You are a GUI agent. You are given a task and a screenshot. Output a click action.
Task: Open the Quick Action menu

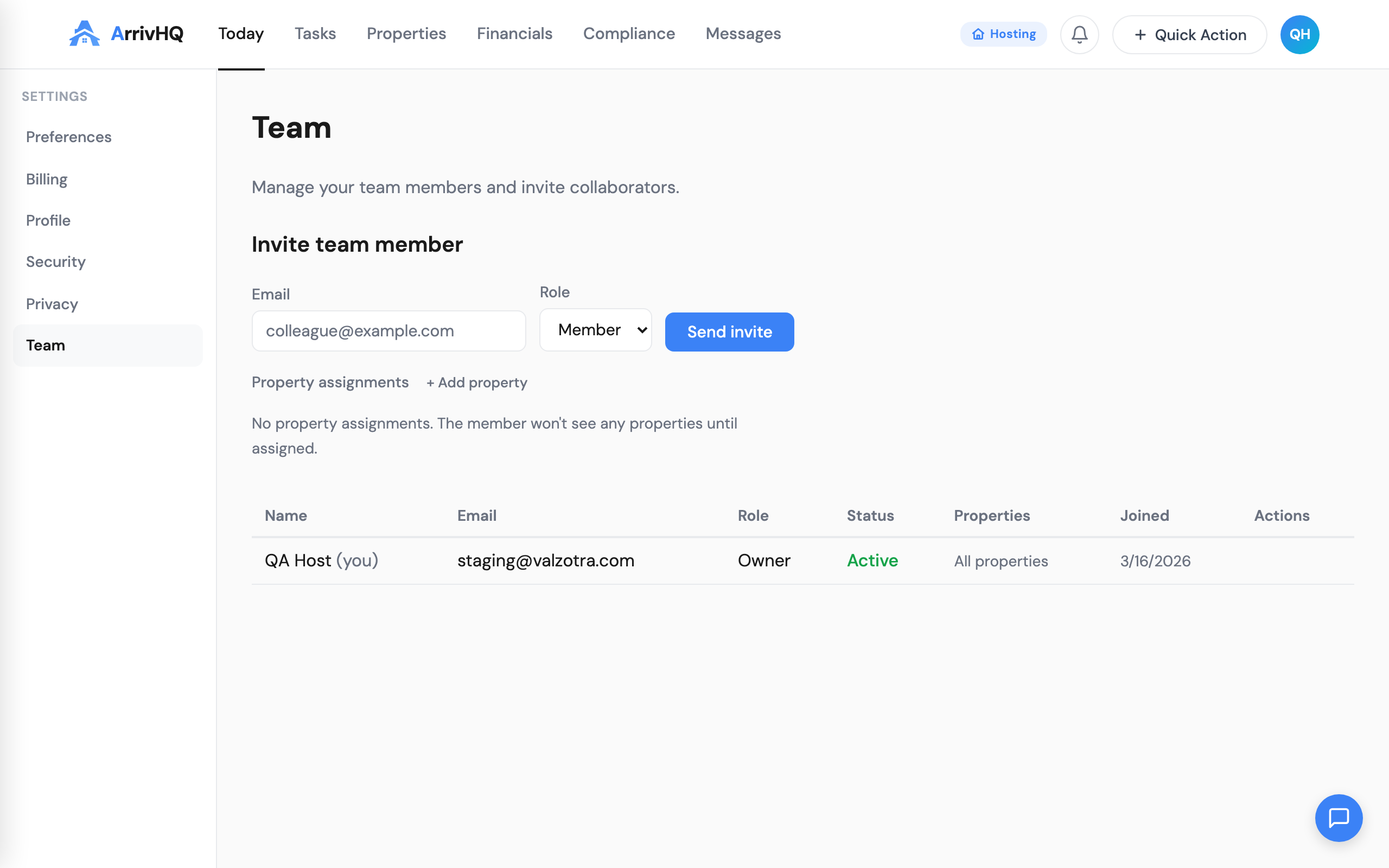[x=1189, y=34]
